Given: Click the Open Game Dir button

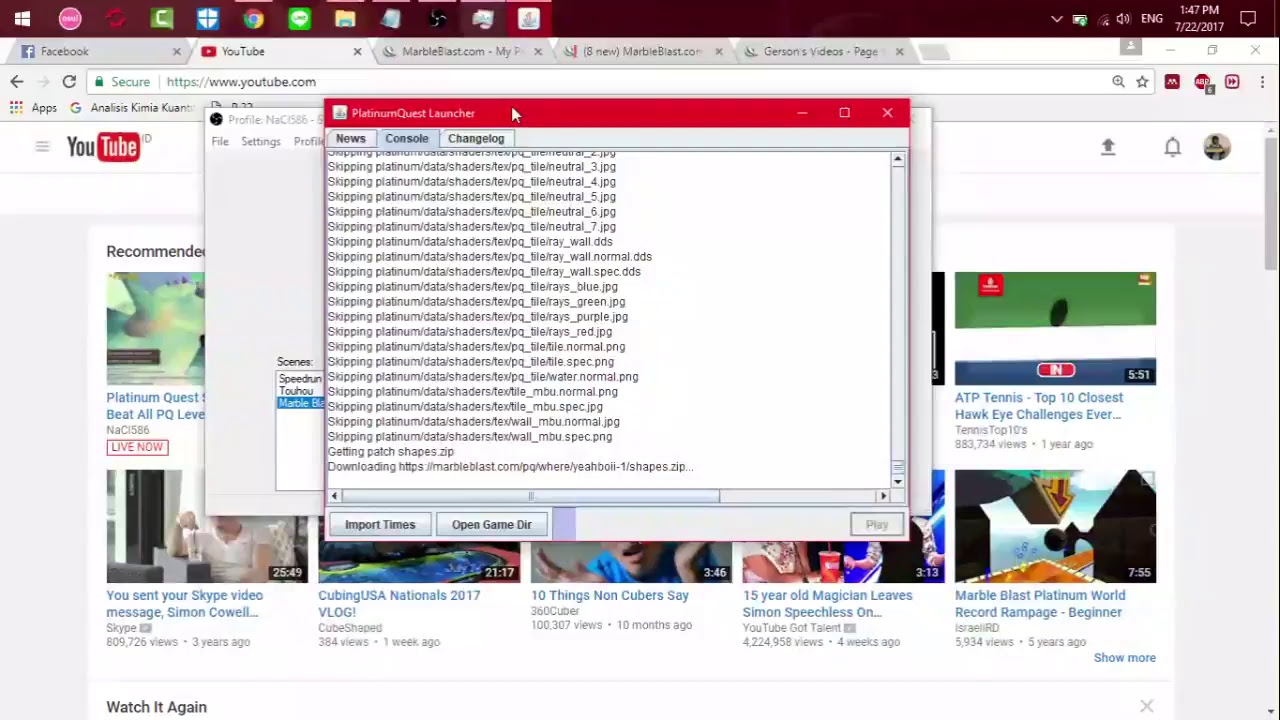Looking at the screenshot, I should [x=491, y=524].
